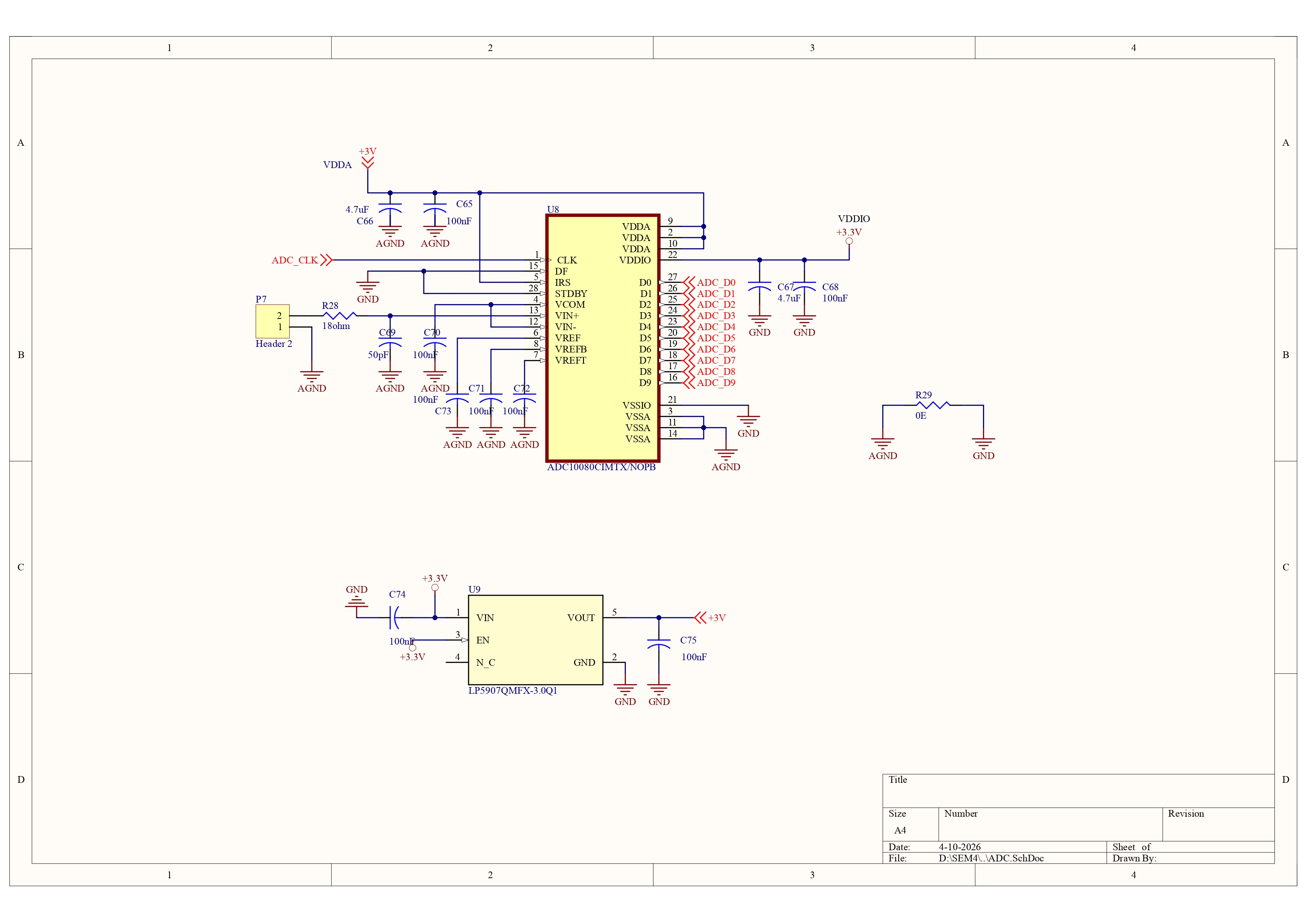Click the VDDA net label text

[337, 165]
